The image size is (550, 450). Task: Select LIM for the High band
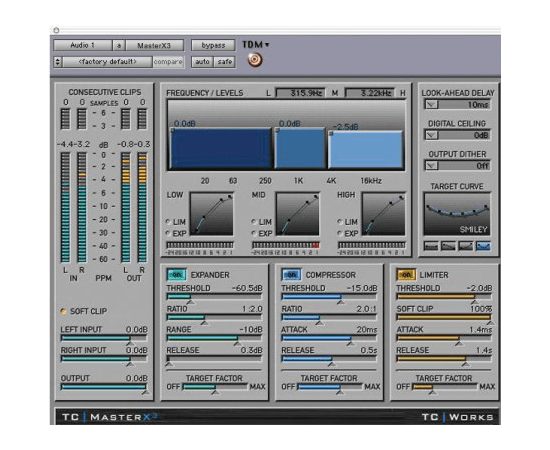[339, 222]
